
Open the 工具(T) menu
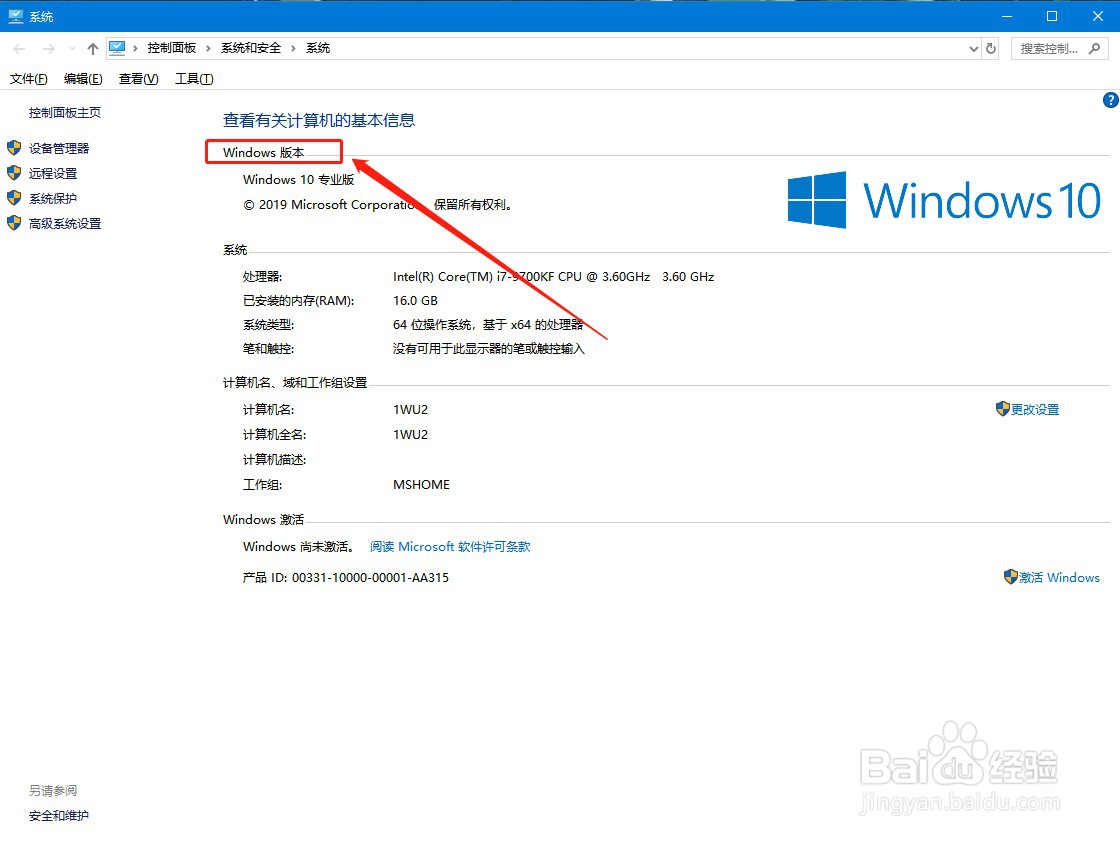[x=194, y=79]
